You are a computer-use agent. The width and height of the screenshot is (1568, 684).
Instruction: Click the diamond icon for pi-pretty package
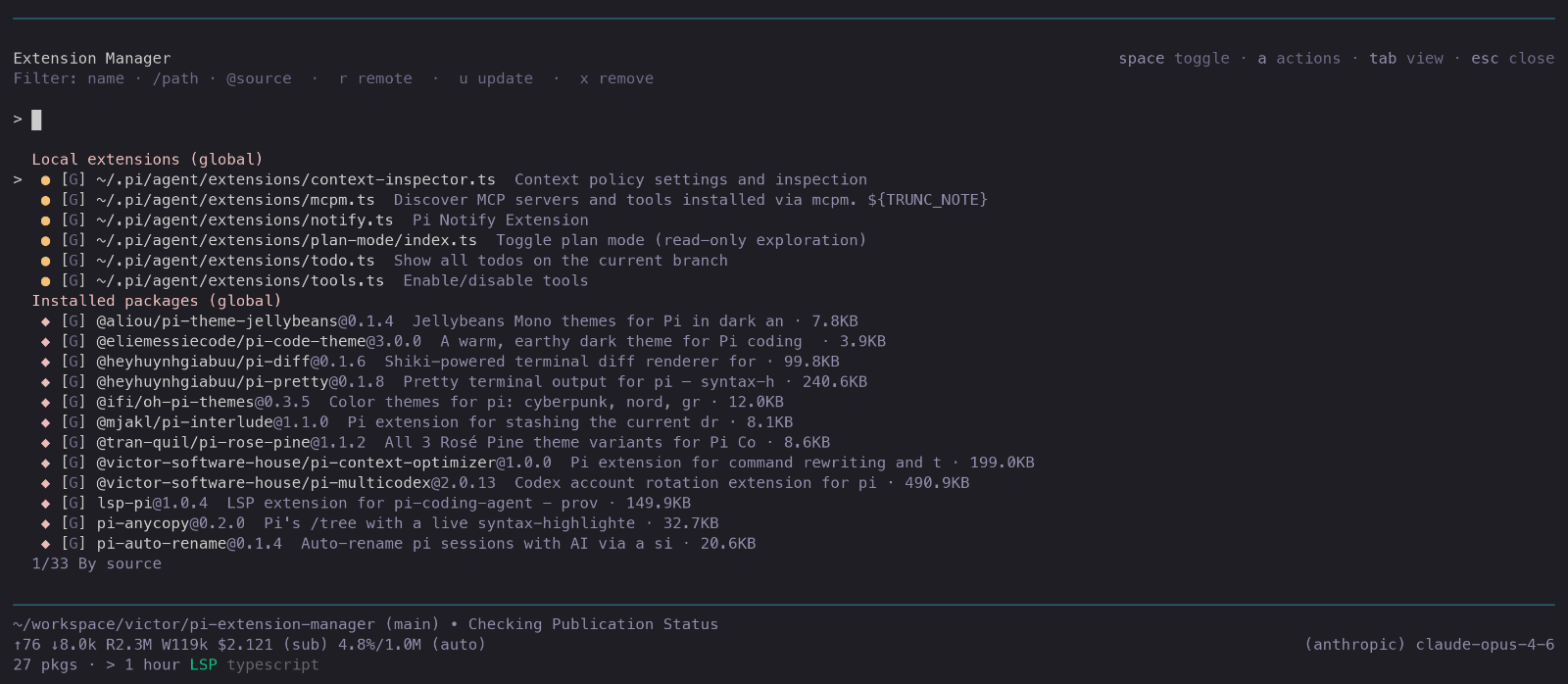[x=45, y=382]
